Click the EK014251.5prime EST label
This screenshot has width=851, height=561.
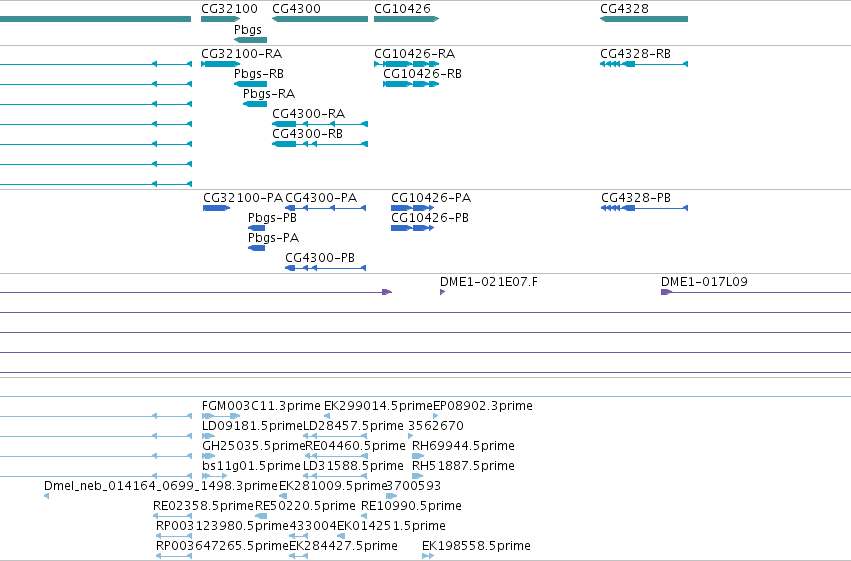pos(391,526)
